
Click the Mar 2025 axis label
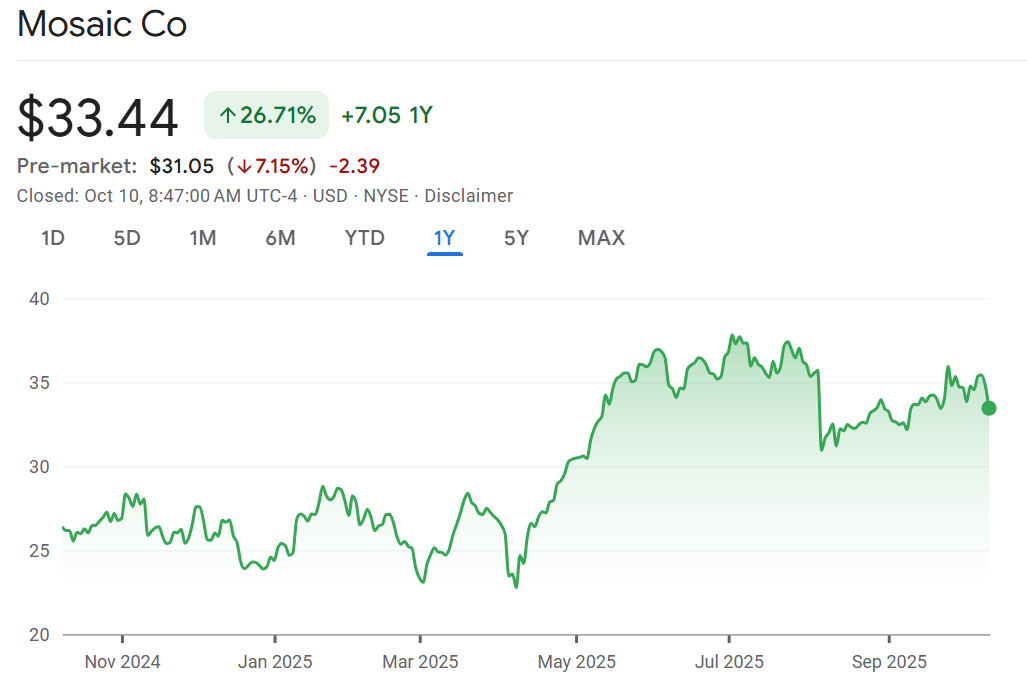coord(420,662)
